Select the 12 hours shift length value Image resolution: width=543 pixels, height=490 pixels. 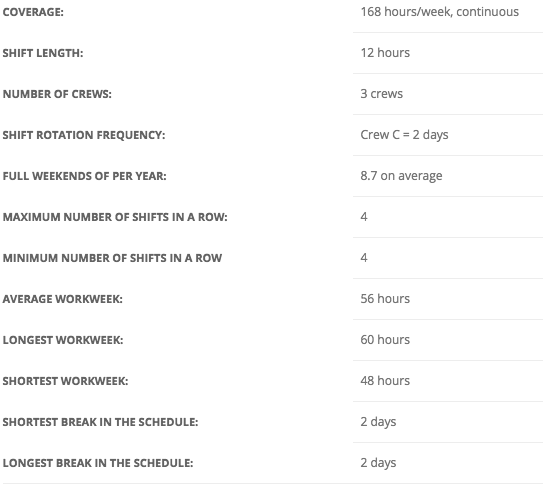[385, 53]
